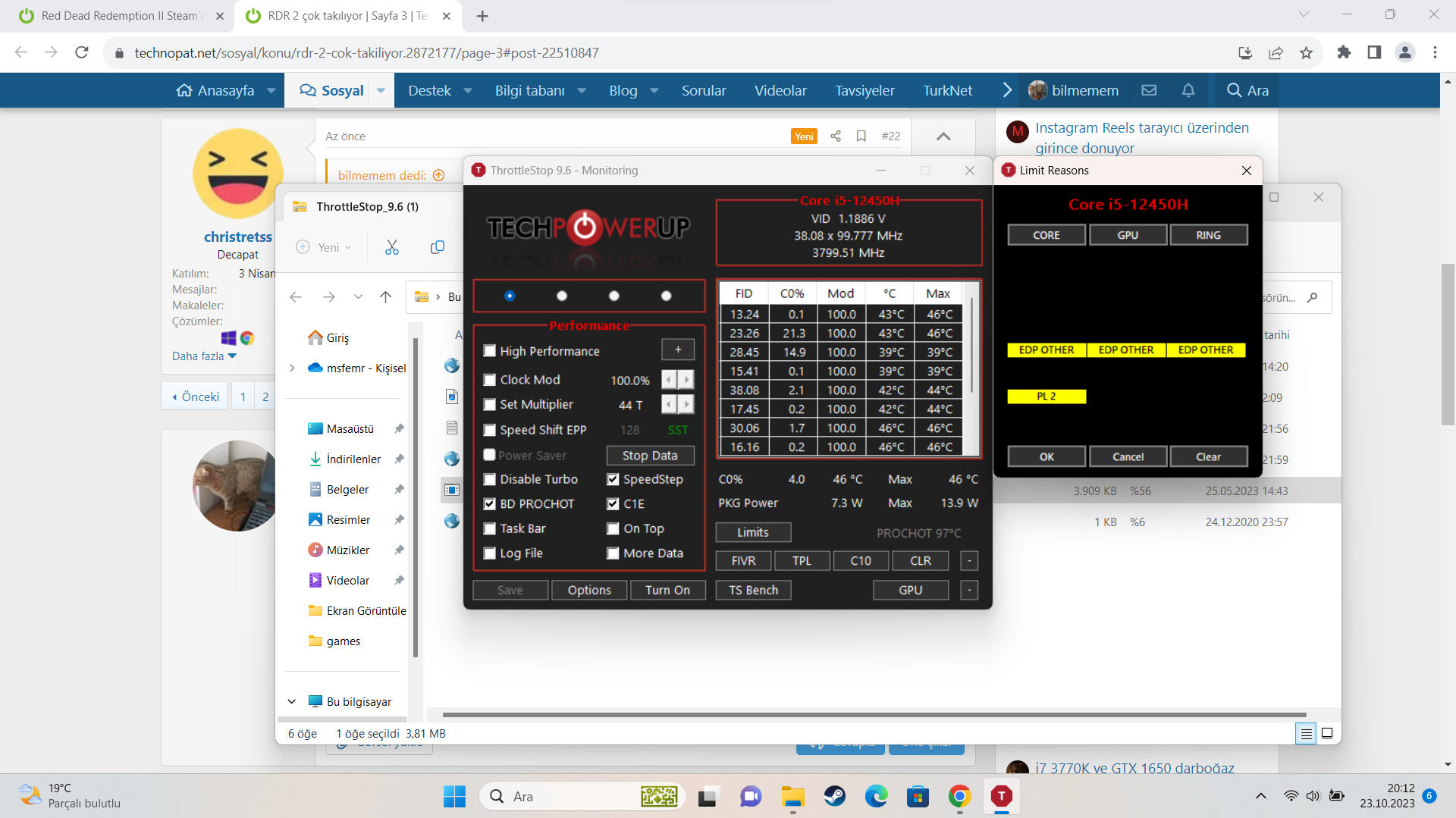Open Chrome from the taskbar

pos(959,796)
